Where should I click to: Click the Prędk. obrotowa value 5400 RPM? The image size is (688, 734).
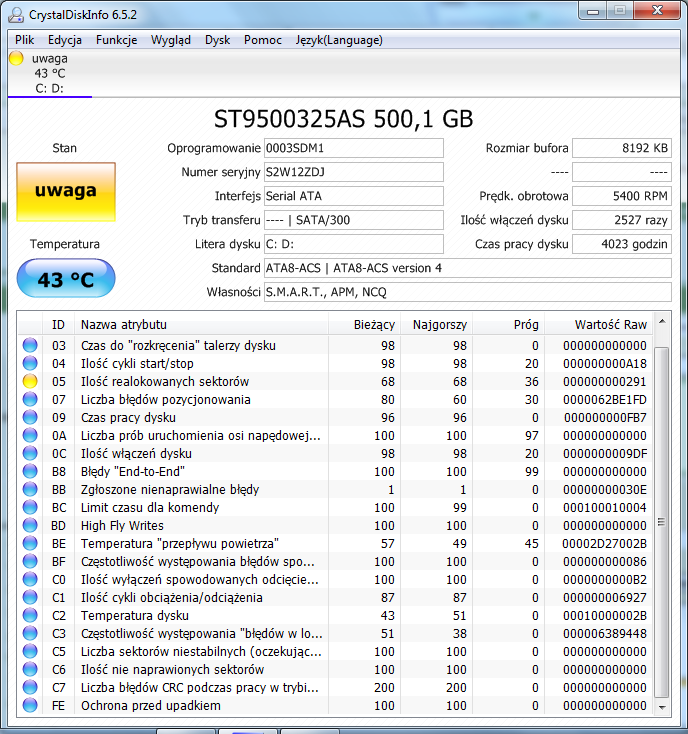click(622, 196)
